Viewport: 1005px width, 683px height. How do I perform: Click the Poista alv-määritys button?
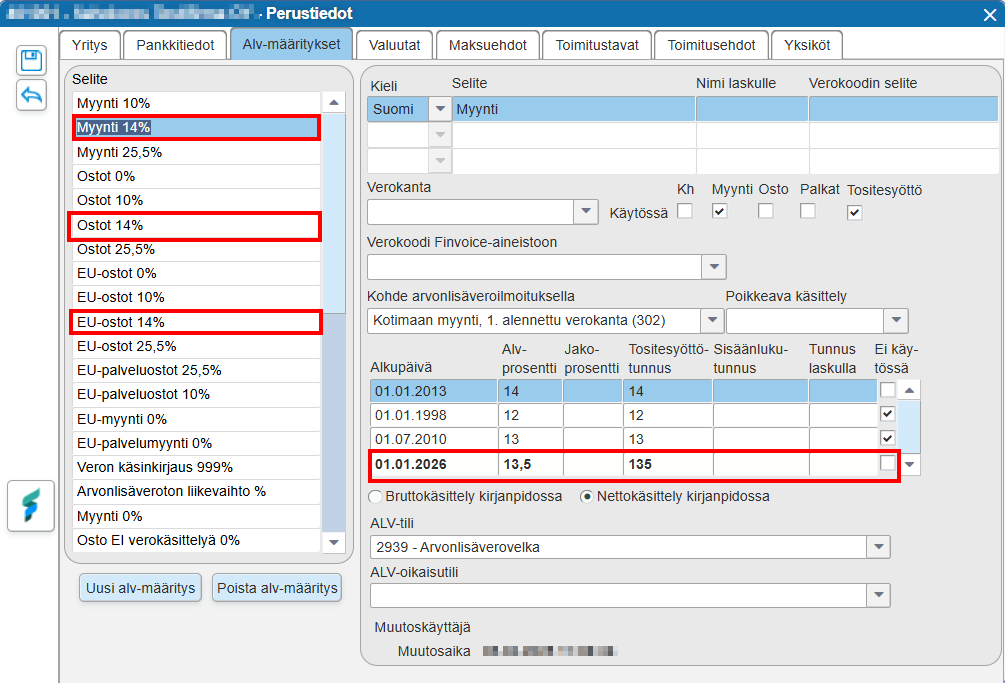[x=277, y=588]
